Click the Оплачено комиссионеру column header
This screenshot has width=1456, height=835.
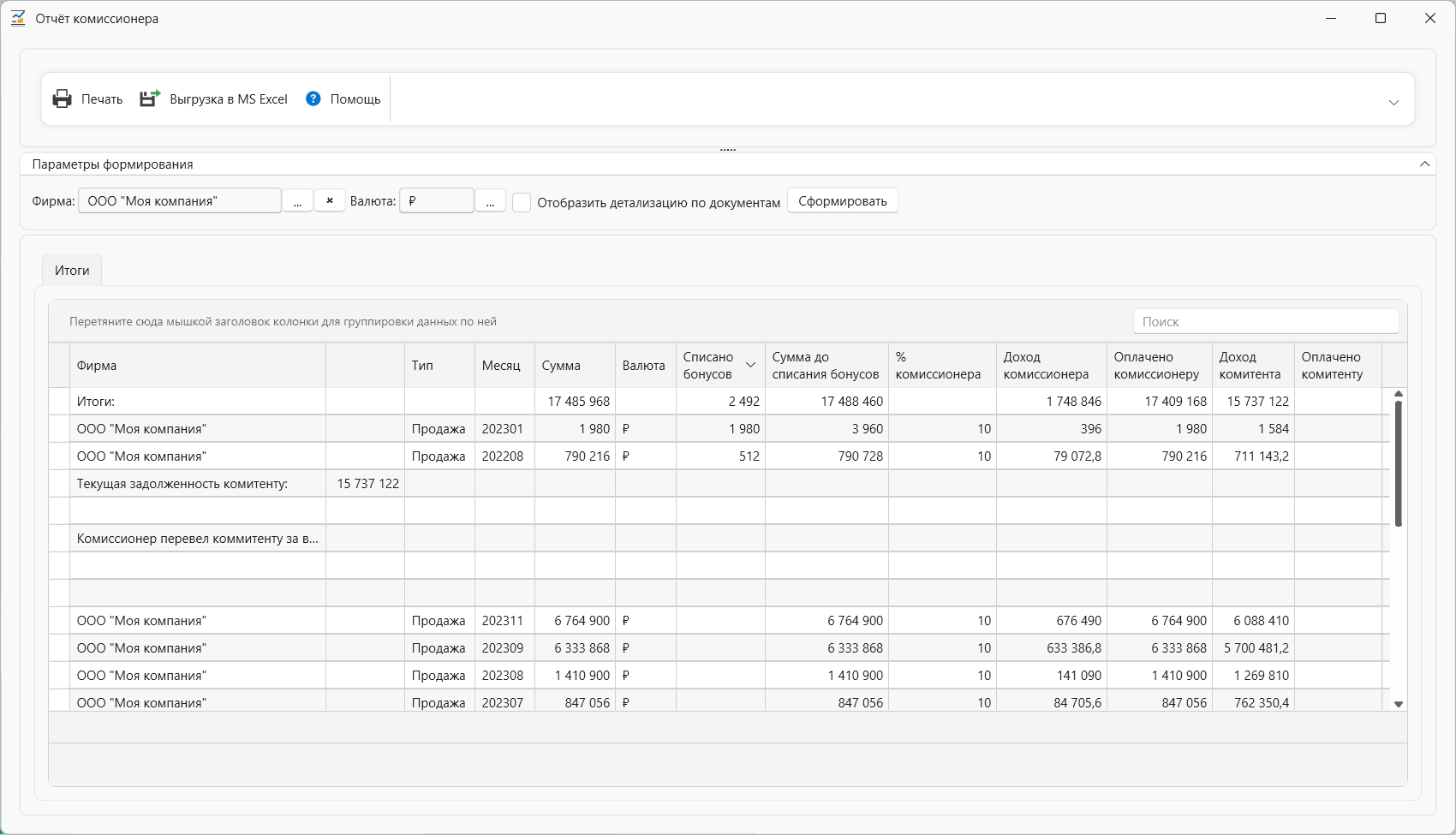click(x=1160, y=366)
